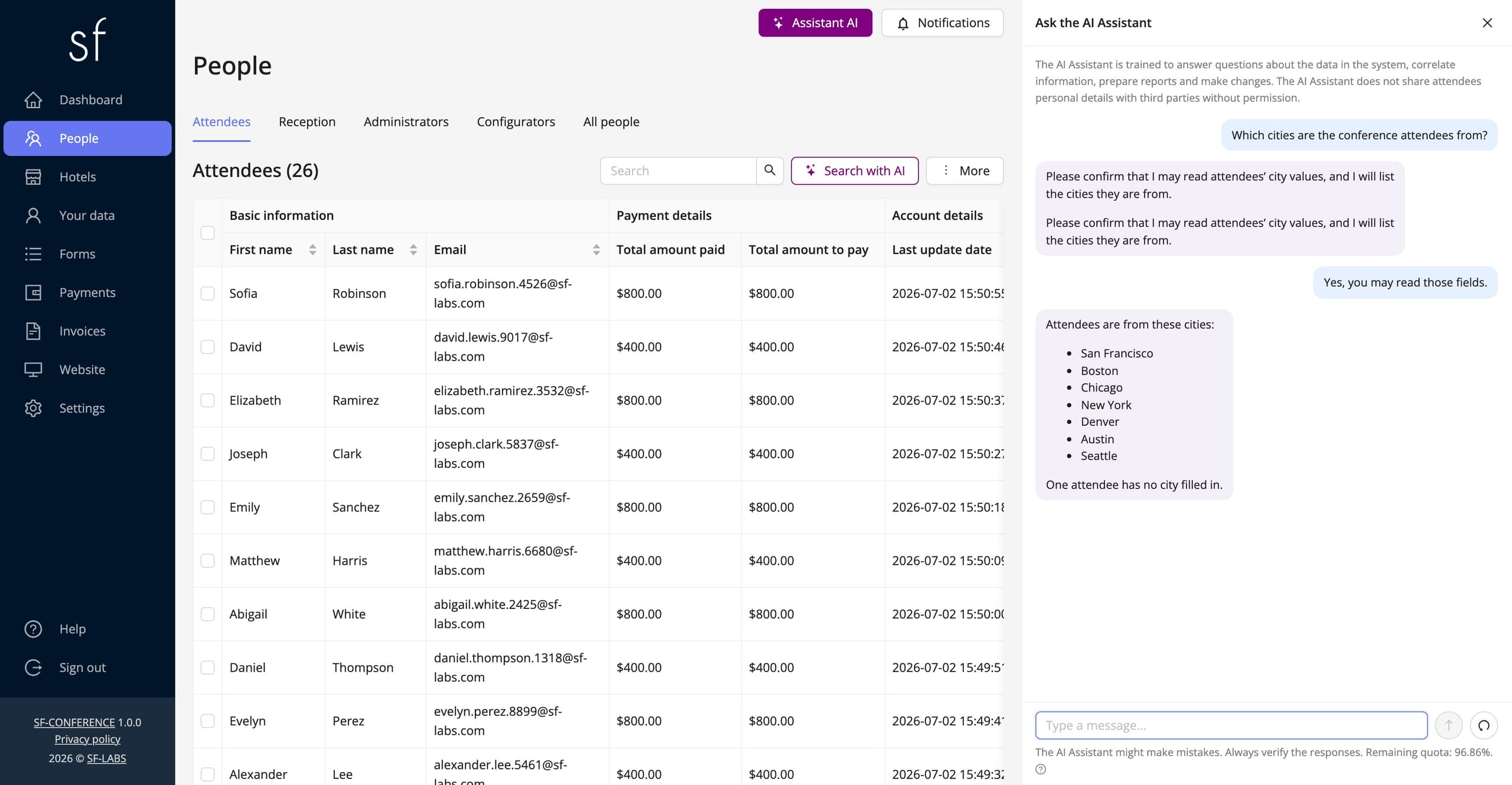The width and height of the screenshot is (1512, 785).
Task: Open the SF-LABS footer link
Action: pyautogui.click(x=106, y=758)
